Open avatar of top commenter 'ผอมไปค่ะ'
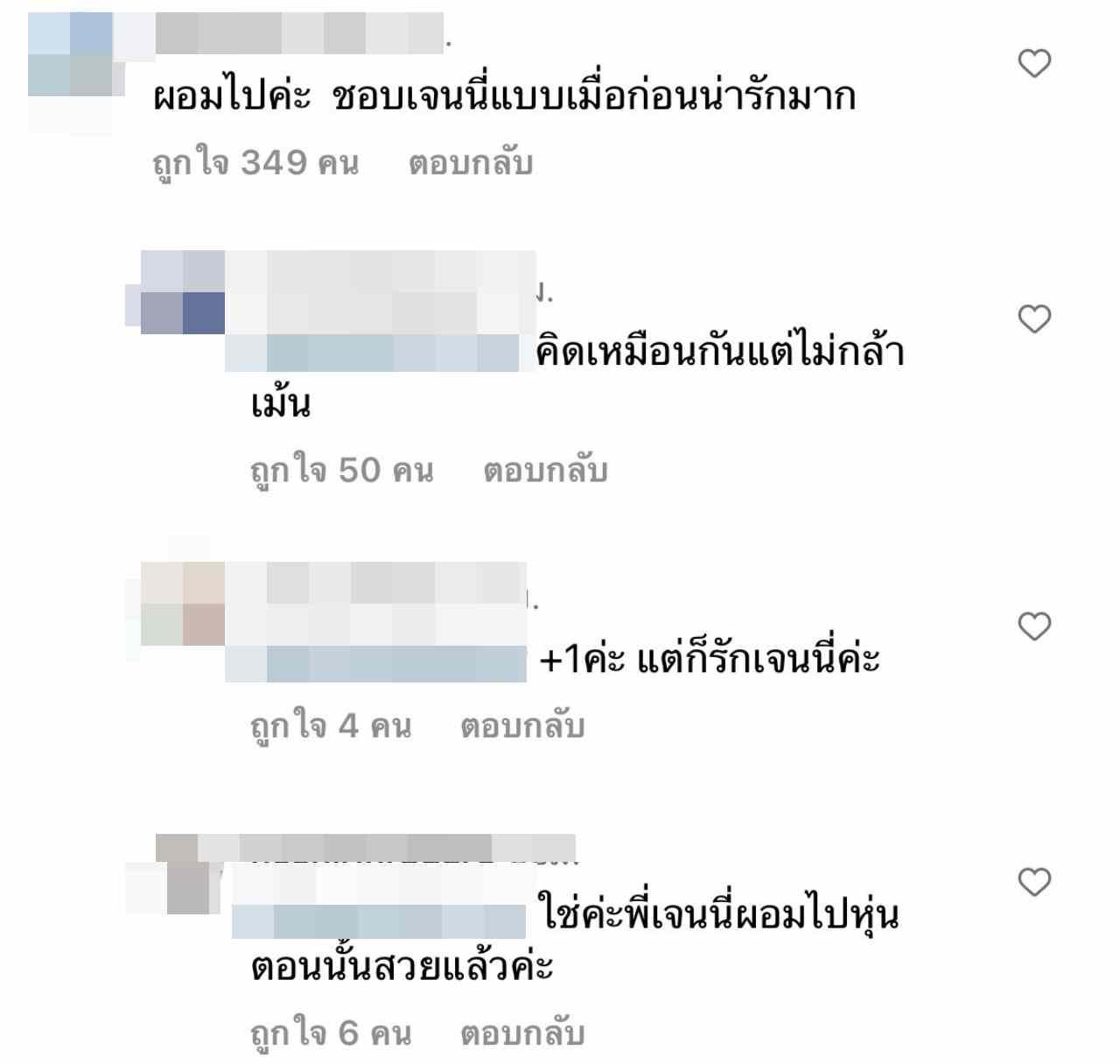Viewport: 1120px width, 1064px height. [x=72, y=73]
